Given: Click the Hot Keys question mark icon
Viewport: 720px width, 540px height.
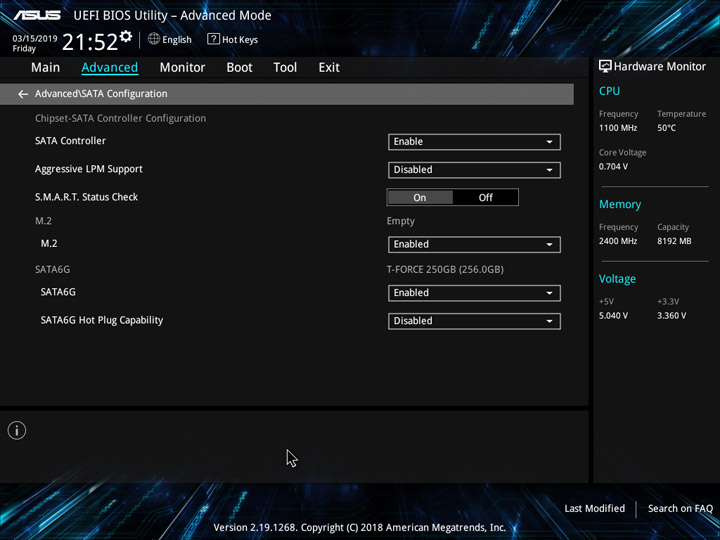Looking at the screenshot, I should tap(213, 39).
